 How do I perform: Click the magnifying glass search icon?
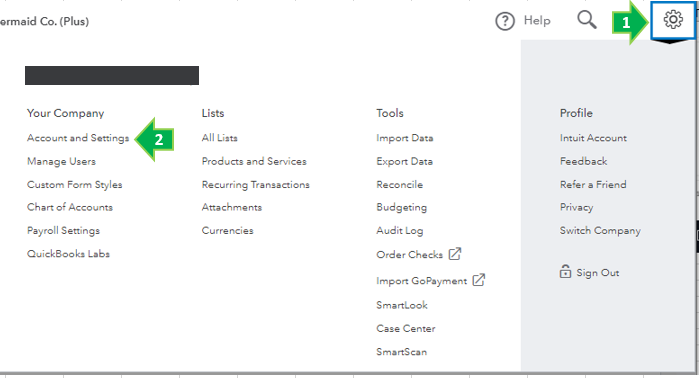[587, 20]
